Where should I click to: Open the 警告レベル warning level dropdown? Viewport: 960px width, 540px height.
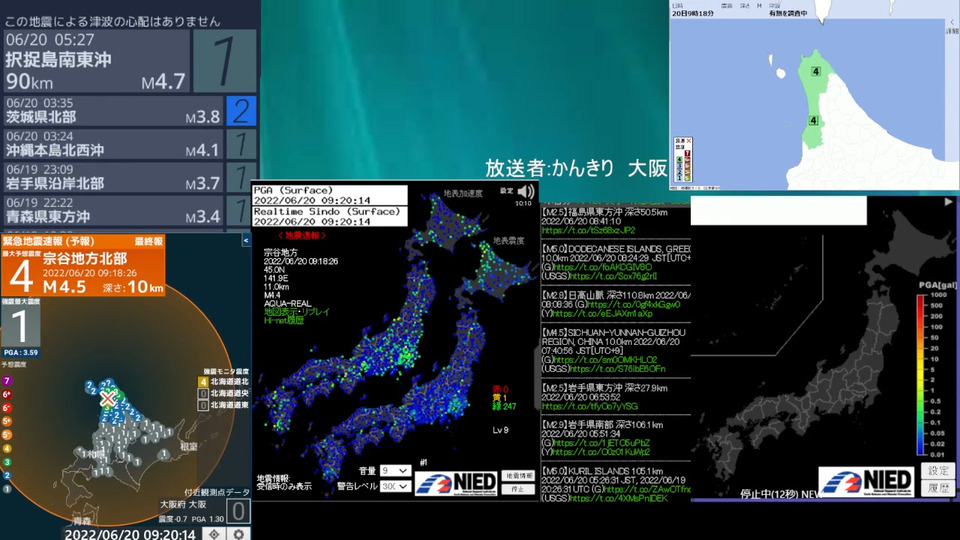pyautogui.click(x=396, y=486)
